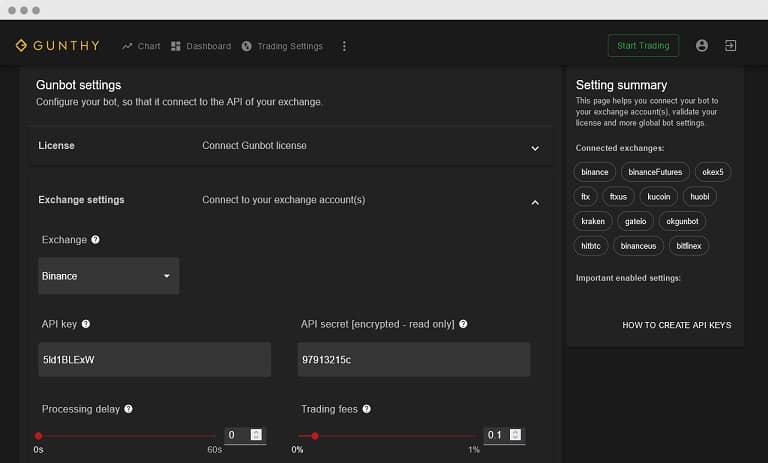Screen dimensions: 768x463
Task: Open the Chart page
Action: (141, 46)
